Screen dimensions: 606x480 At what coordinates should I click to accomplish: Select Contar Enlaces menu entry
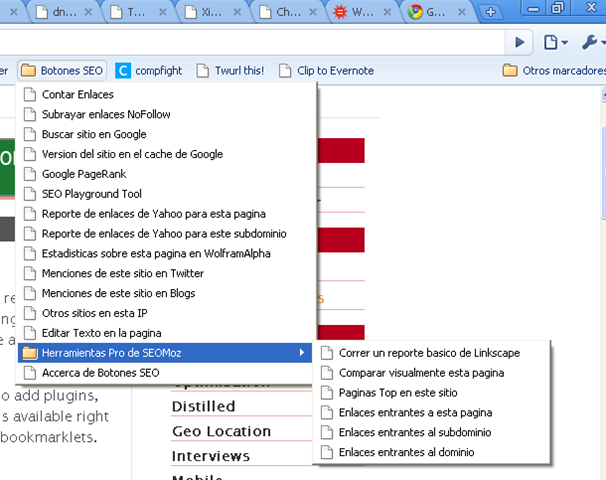coord(167,94)
